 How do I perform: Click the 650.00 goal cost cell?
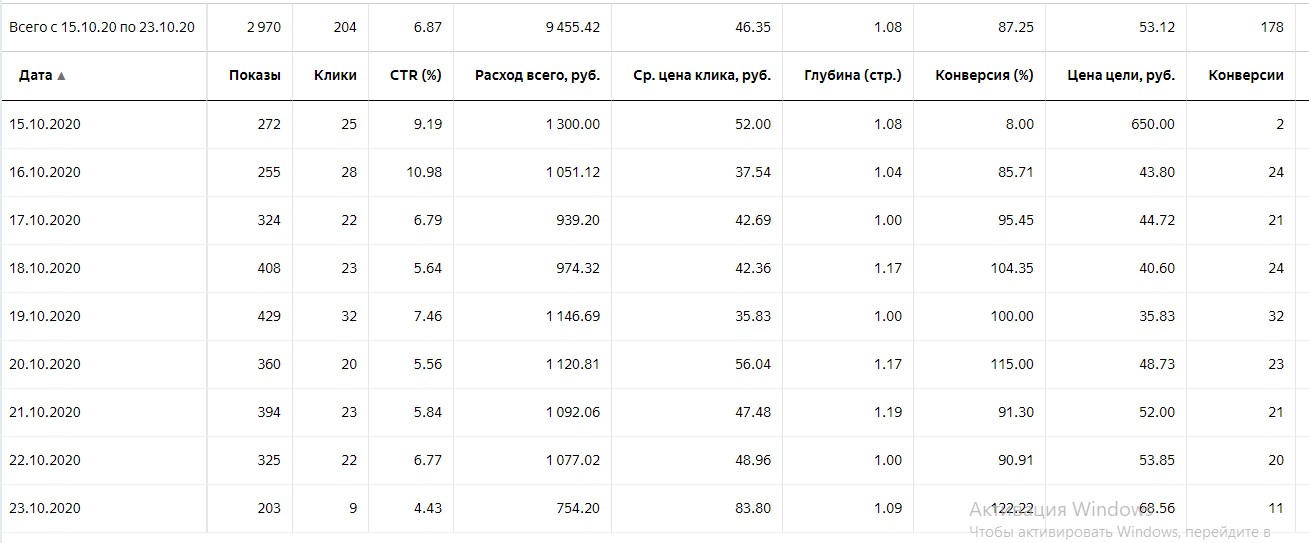click(1153, 124)
